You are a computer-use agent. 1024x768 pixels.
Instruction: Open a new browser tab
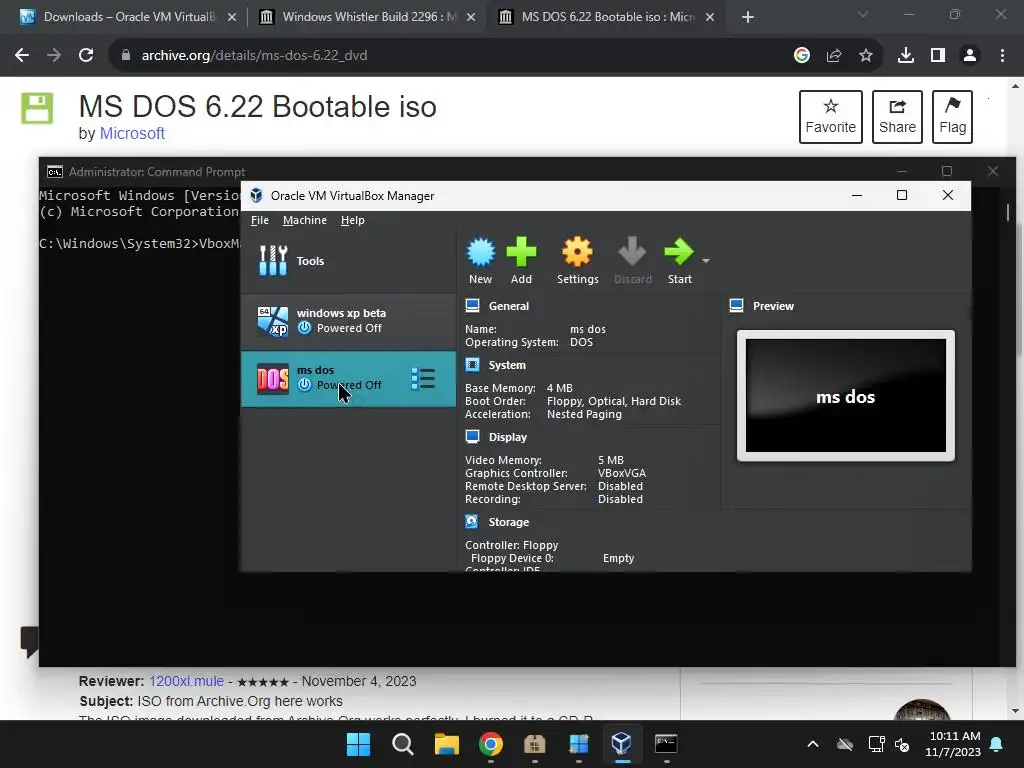748,17
